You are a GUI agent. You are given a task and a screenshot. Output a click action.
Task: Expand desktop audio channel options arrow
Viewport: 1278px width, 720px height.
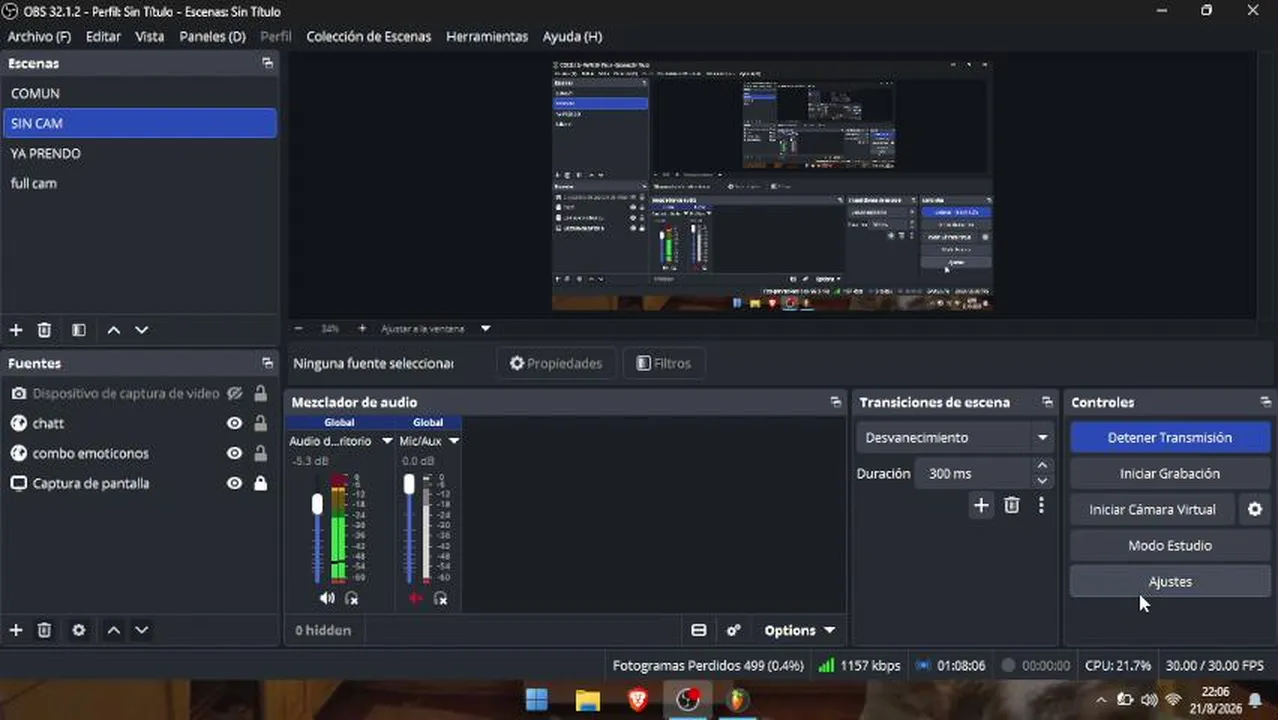pyautogui.click(x=387, y=441)
